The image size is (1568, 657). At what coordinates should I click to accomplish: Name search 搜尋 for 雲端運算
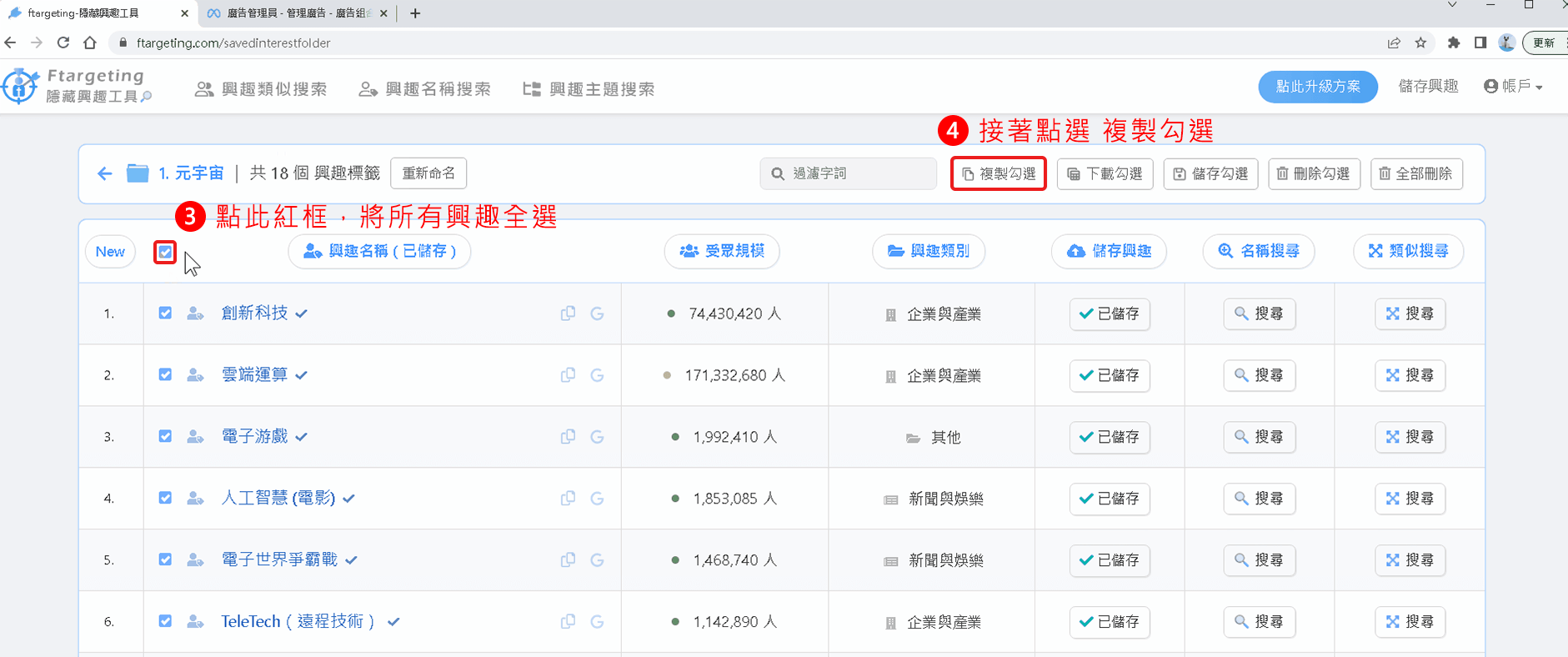[x=1260, y=375]
